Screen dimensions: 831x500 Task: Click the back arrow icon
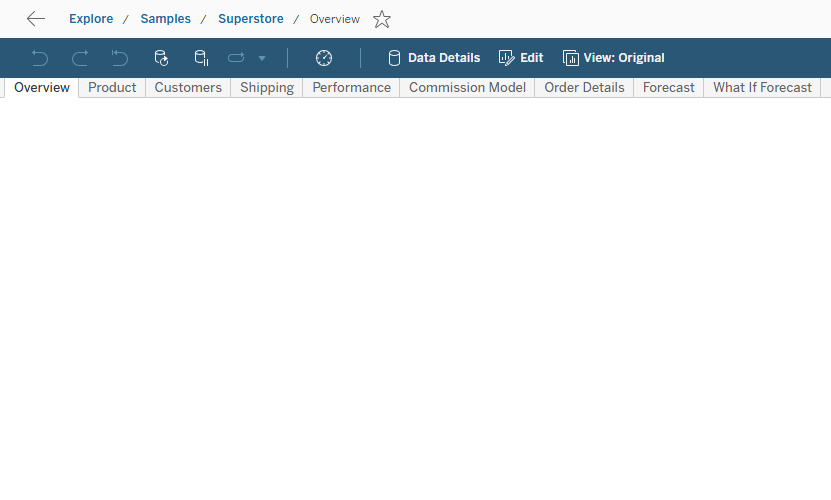[x=36, y=19]
